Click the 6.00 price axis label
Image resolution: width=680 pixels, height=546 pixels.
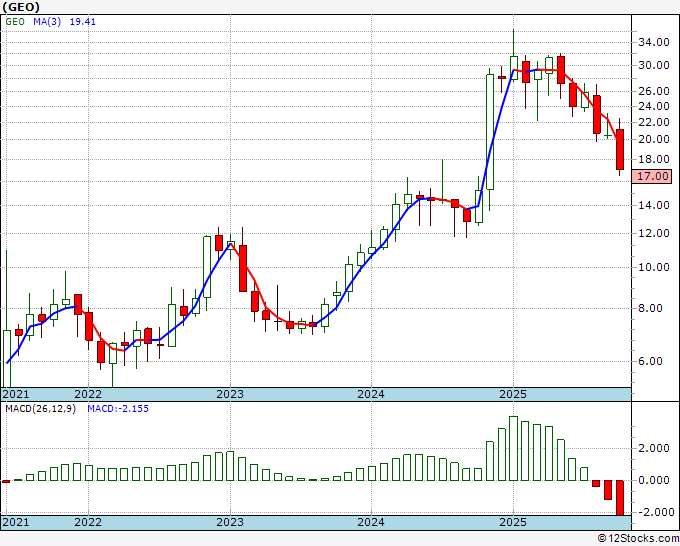[650, 362]
